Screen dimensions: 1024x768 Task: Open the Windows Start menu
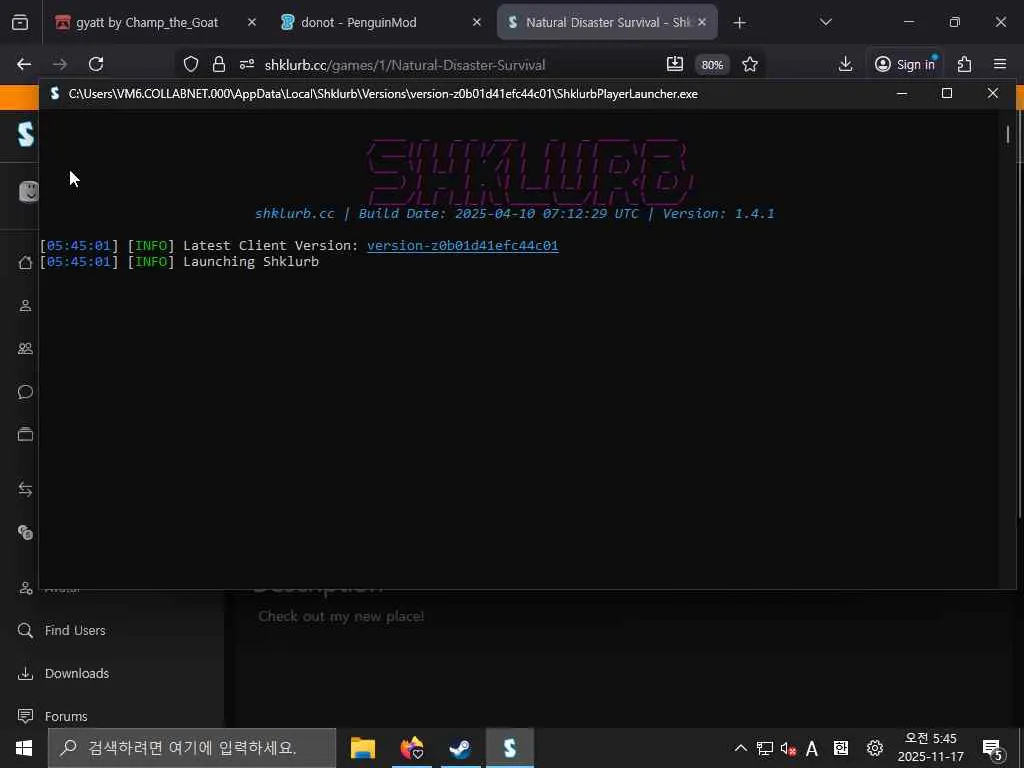24,748
